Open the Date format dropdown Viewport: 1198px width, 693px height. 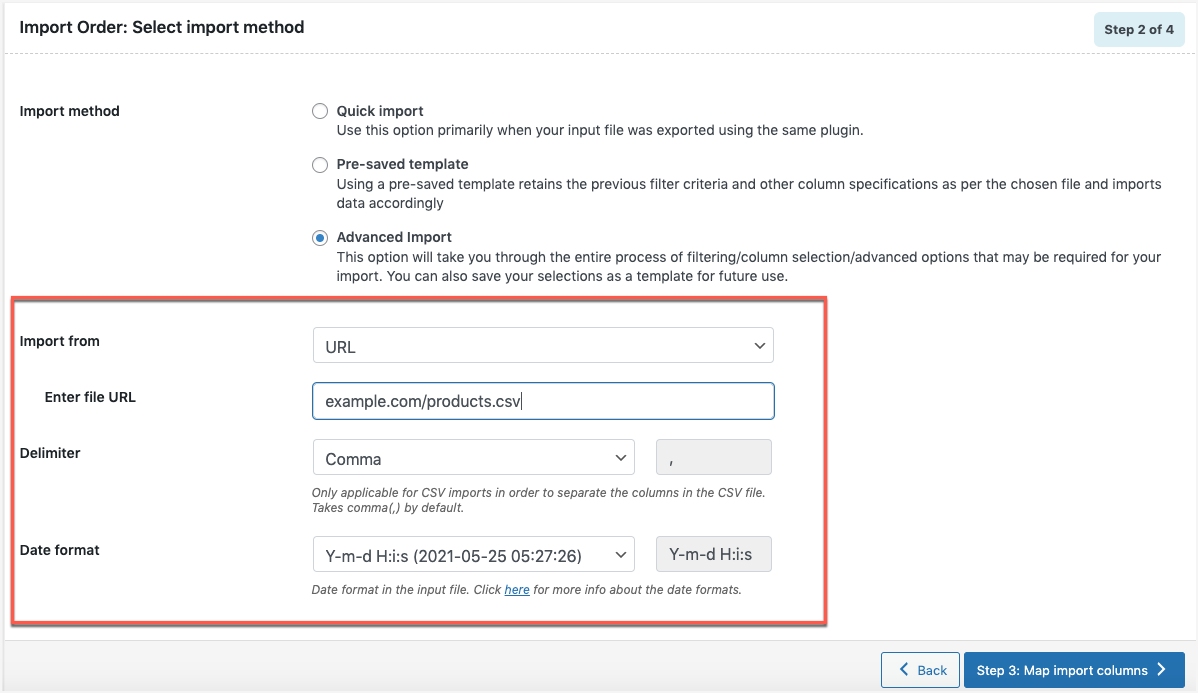click(473, 553)
